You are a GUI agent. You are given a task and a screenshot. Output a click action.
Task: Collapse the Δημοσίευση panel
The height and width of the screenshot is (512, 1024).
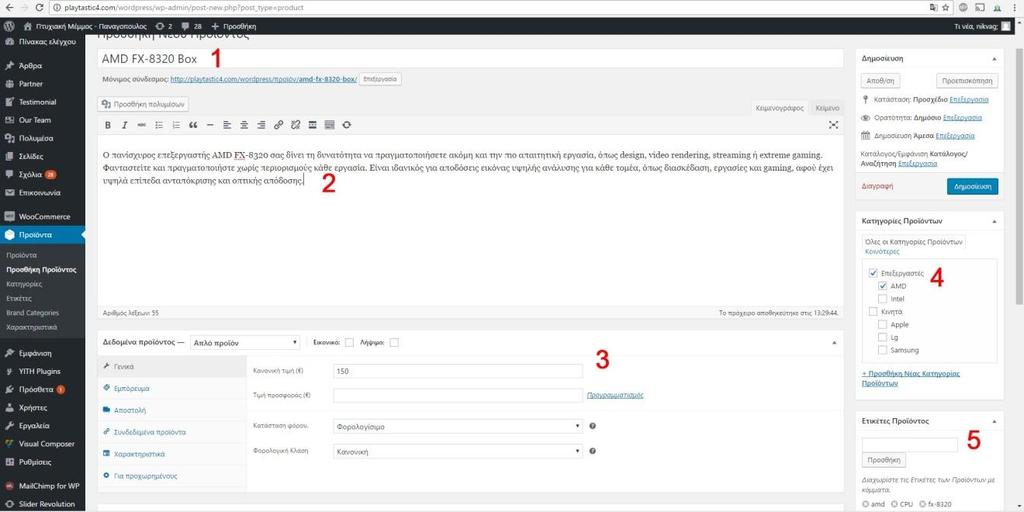(994, 58)
